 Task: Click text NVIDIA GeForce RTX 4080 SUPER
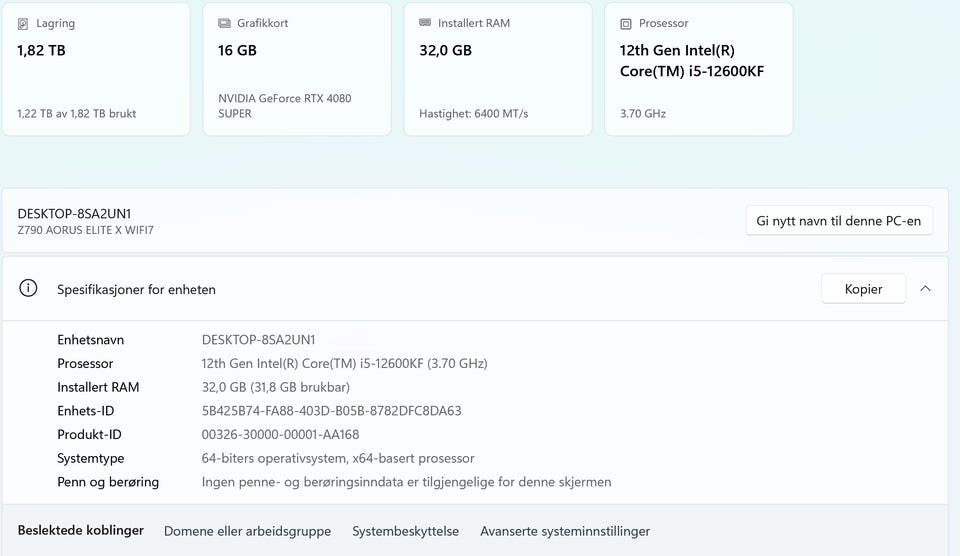(285, 106)
